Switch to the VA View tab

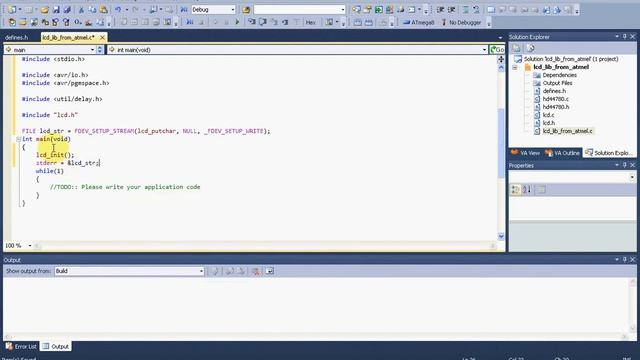pos(525,153)
